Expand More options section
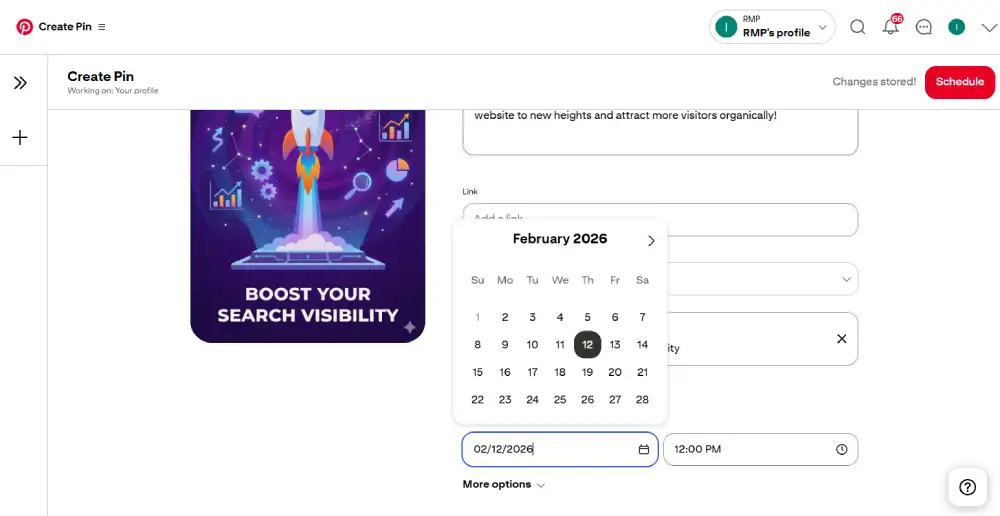This screenshot has height=516, width=1000. tap(504, 485)
